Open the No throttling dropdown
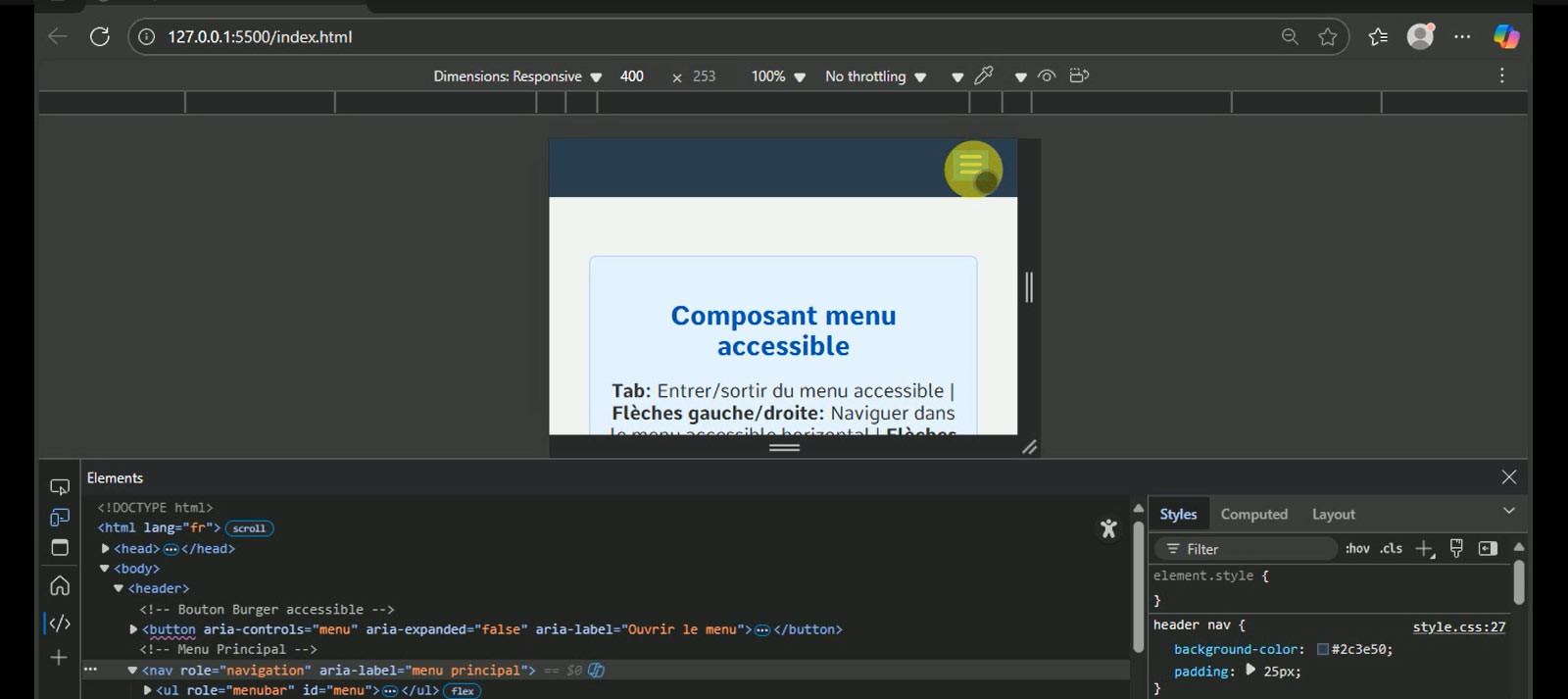This screenshot has height=699, width=1568. (x=875, y=76)
